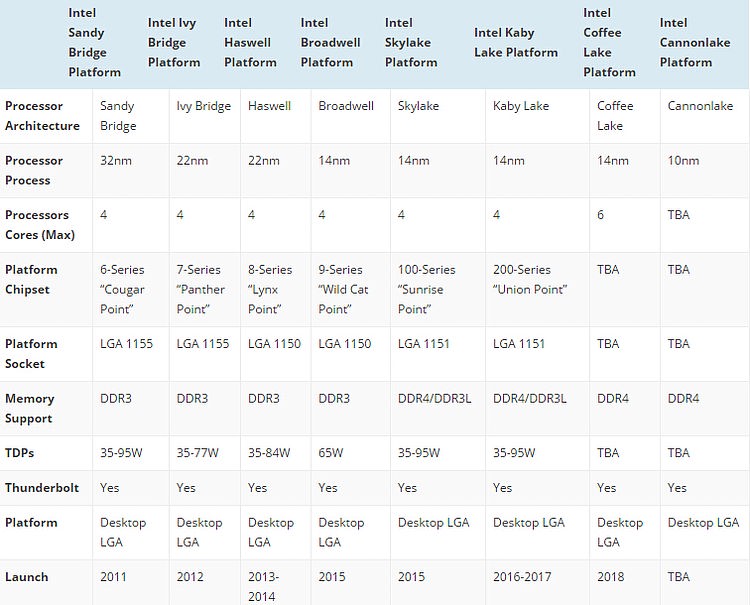Click the Intel Coffee Lake Platform header
Viewport: 750px width, 605px height.
click(x=609, y=43)
